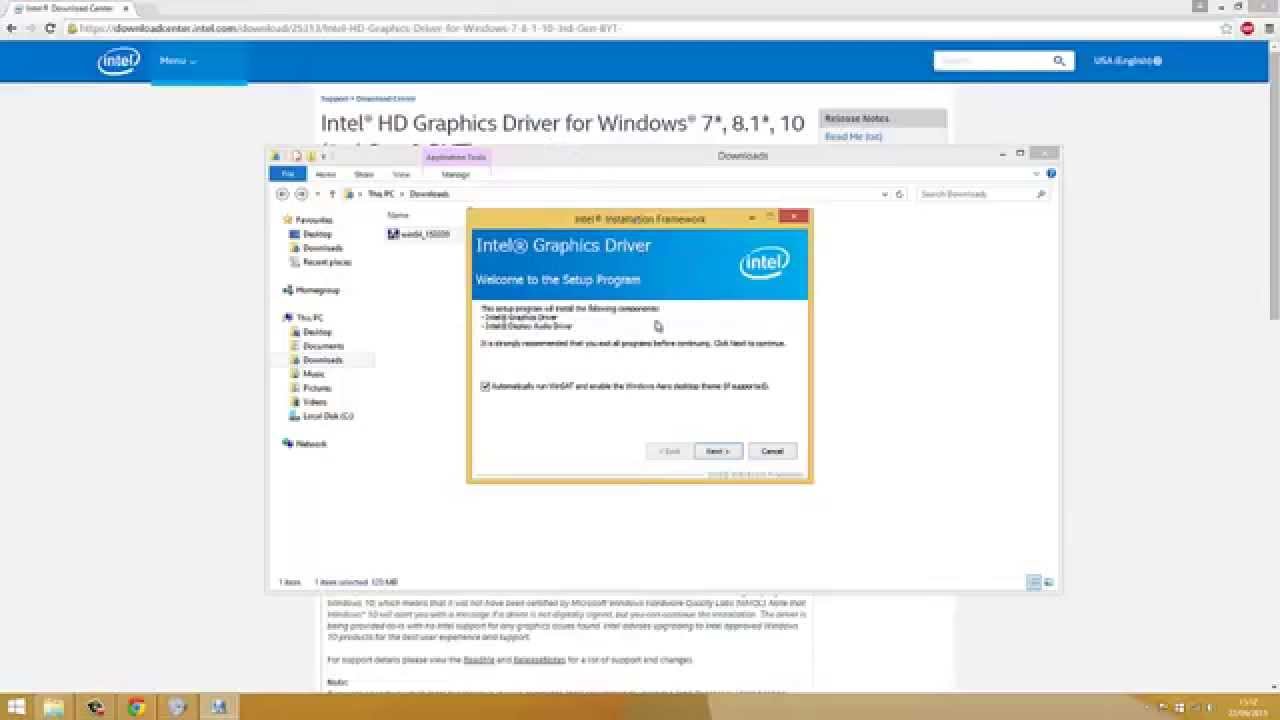The height and width of the screenshot is (720, 1280).
Task: Click Cancel in the Intel setup dialog
Action: [772, 451]
